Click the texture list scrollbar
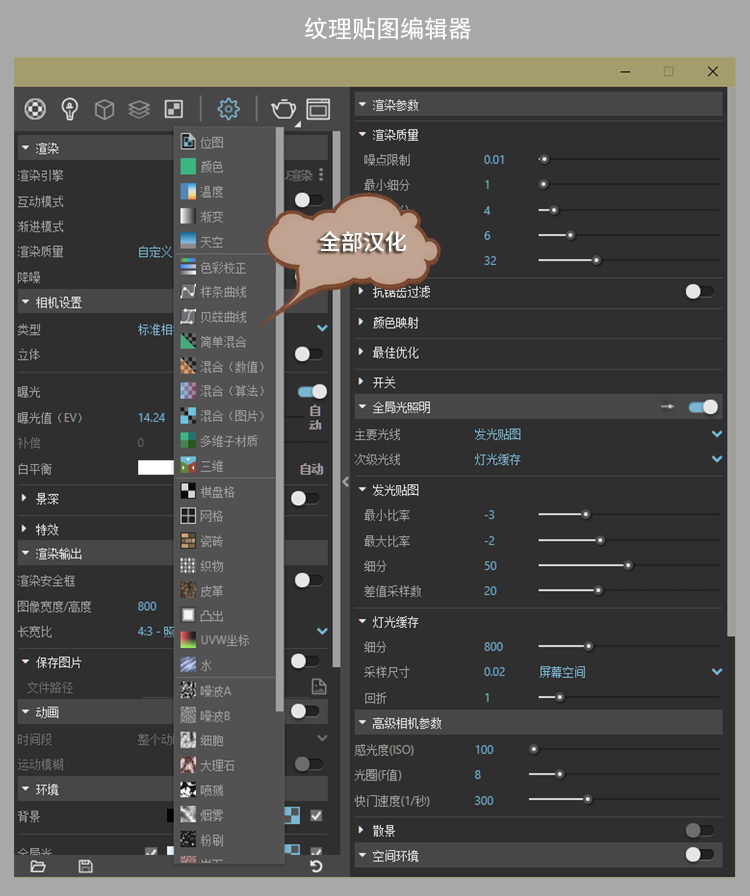Viewport: 750px width, 896px height. coord(280,420)
